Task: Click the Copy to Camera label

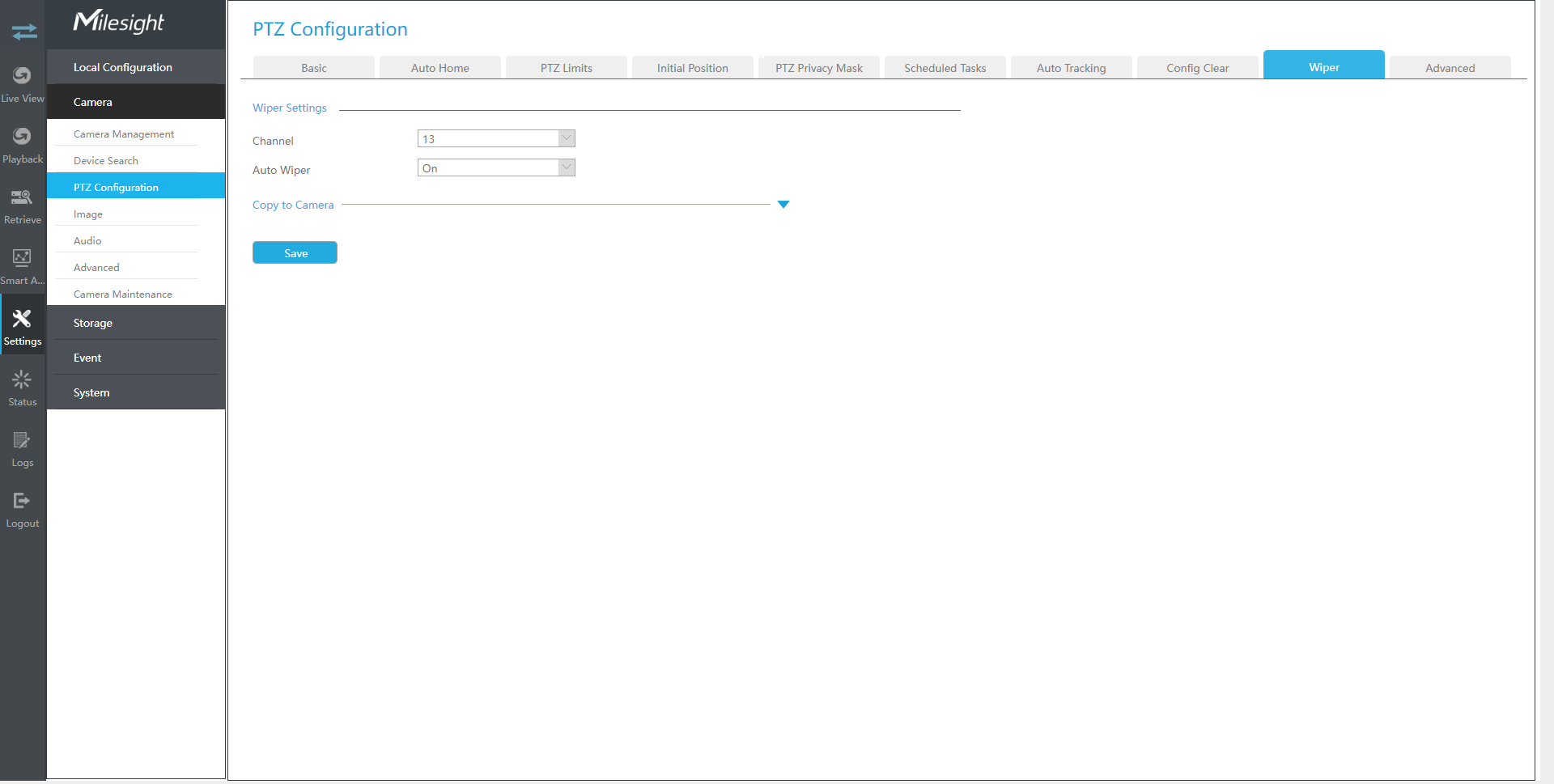Action: coord(293,205)
